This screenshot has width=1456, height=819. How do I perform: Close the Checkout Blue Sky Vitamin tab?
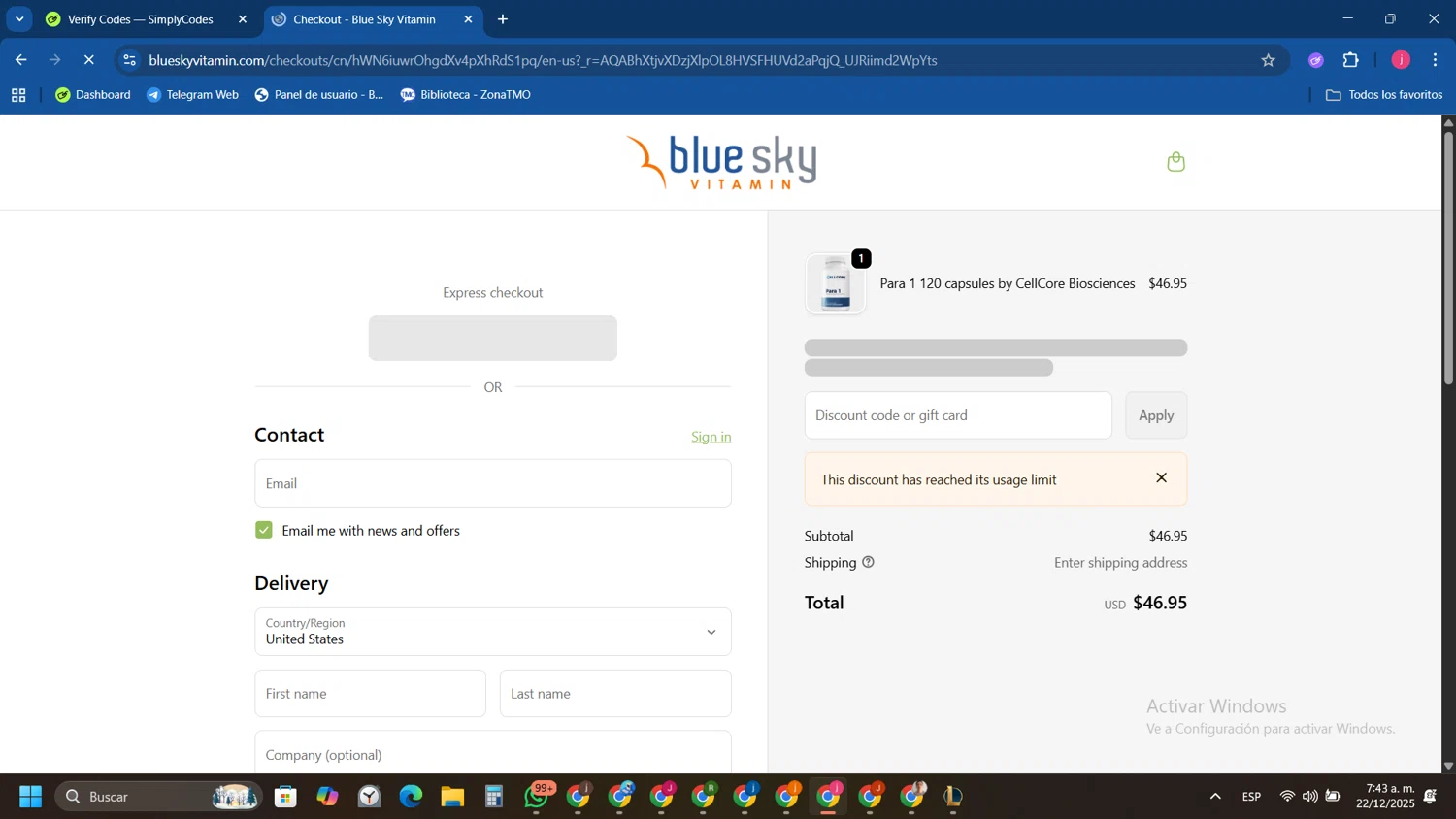coord(468,19)
